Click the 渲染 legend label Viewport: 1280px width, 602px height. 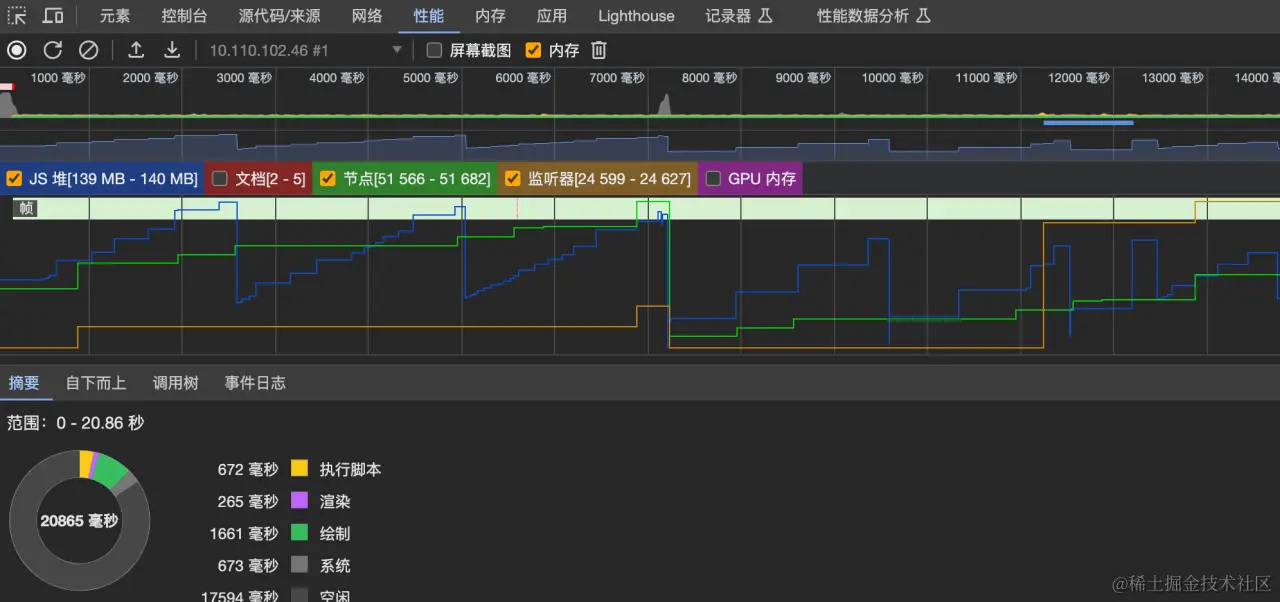335,501
